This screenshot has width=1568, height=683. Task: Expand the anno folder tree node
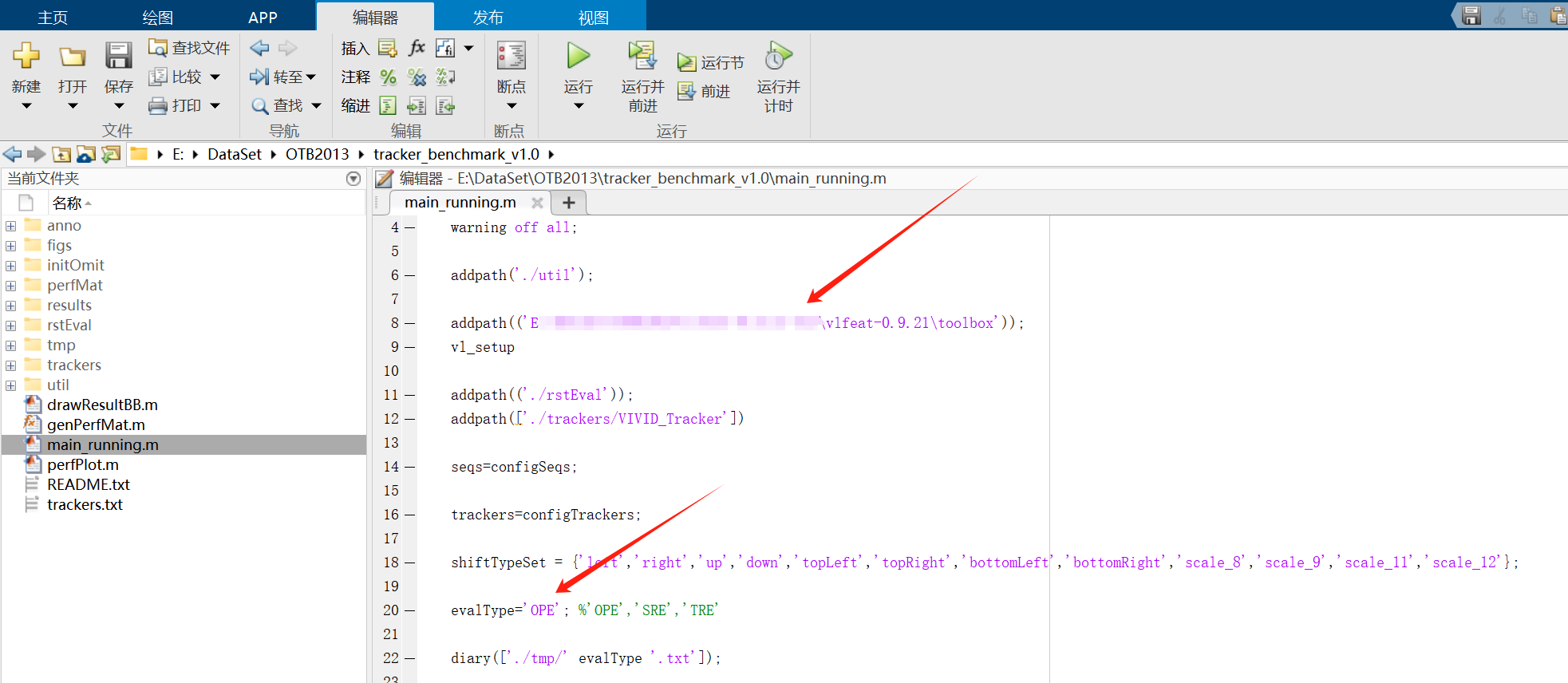[10, 226]
